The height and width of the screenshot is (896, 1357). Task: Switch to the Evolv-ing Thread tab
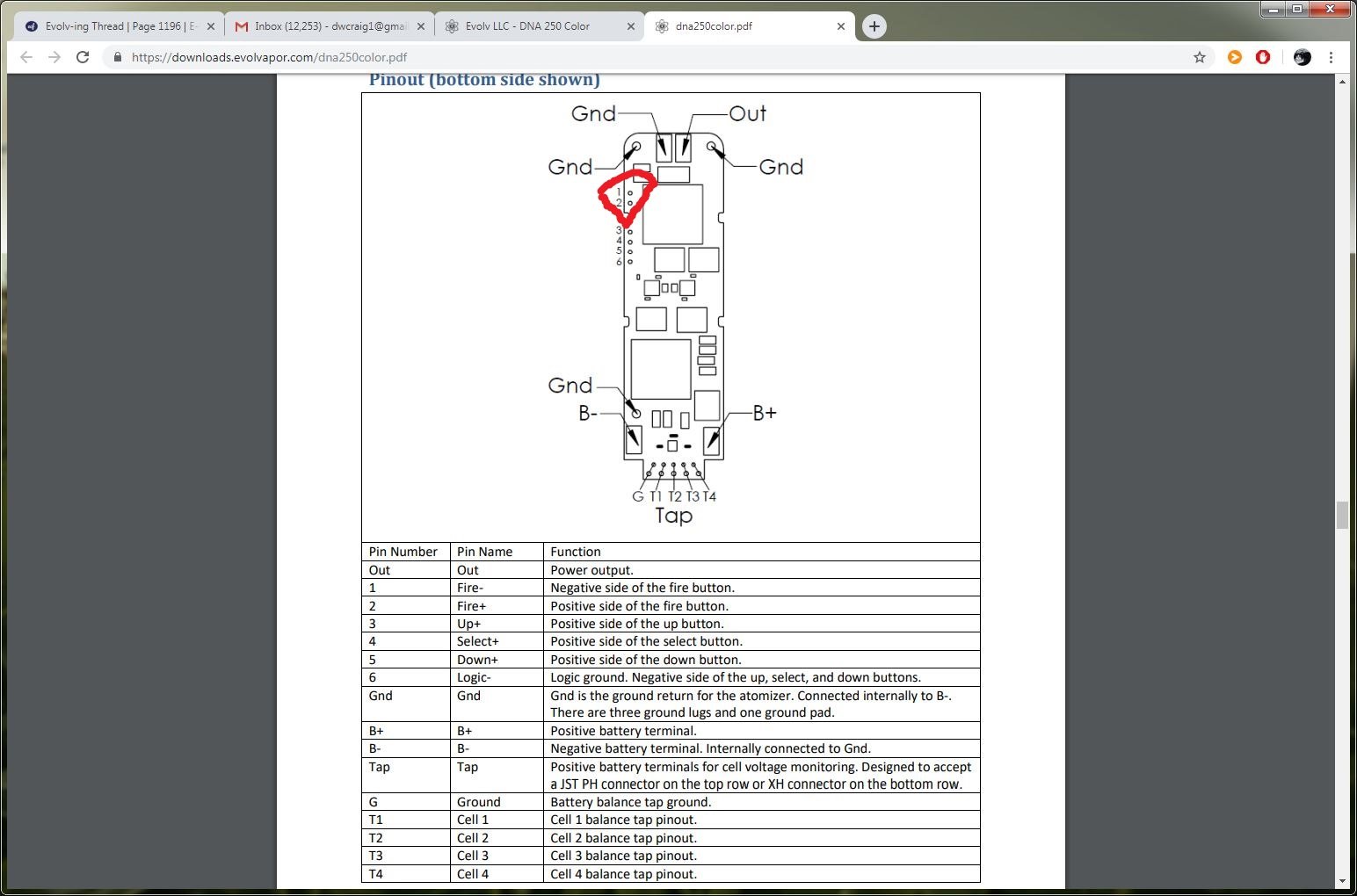coord(114,26)
